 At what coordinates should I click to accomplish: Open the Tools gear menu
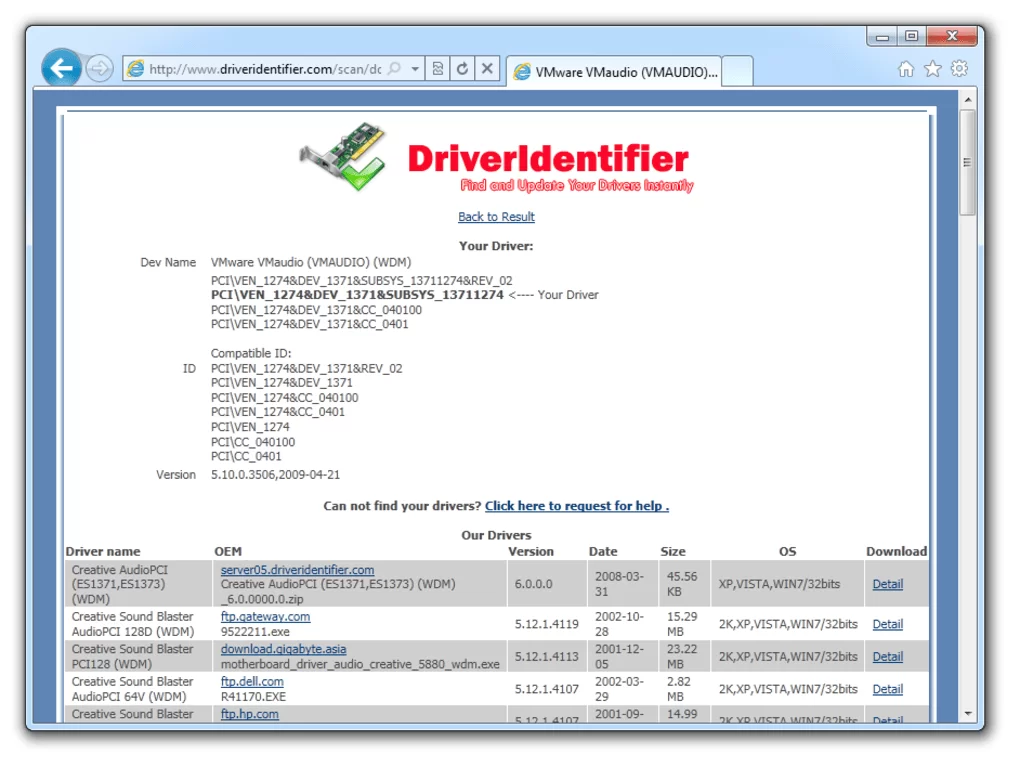click(x=959, y=69)
